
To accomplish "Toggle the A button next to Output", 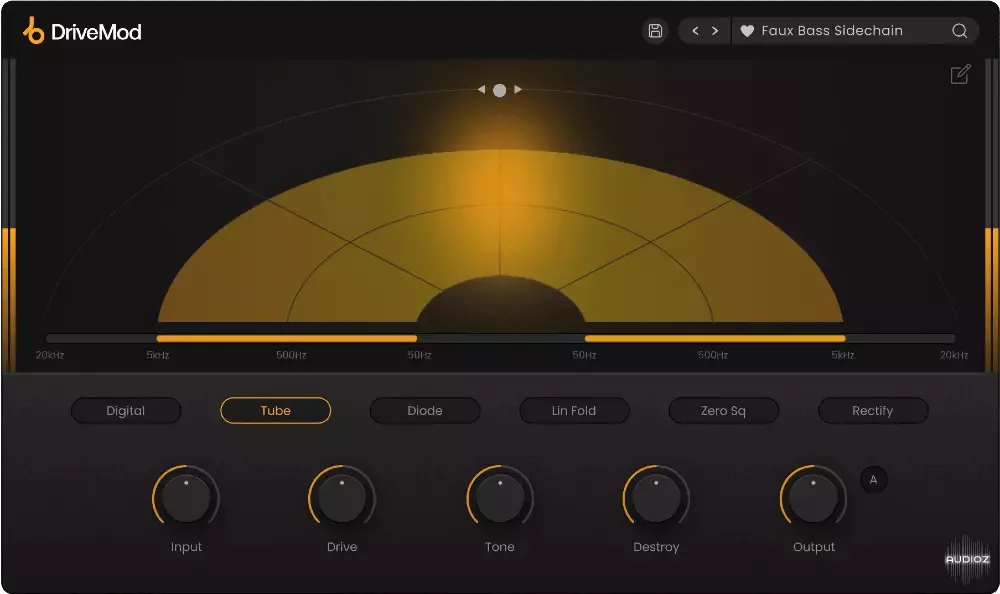I will [x=873, y=480].
